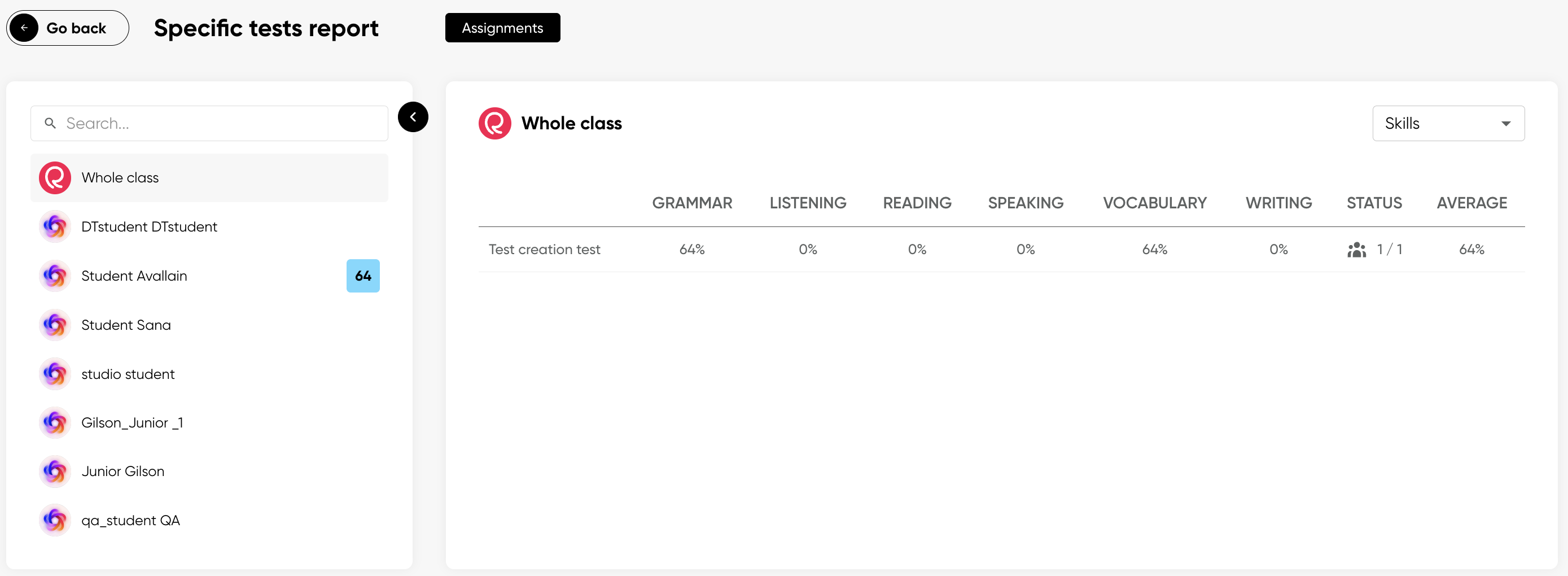The image size is (1568, 576).
Task: Click the search magnifier icon
Action: coord(51,124)
